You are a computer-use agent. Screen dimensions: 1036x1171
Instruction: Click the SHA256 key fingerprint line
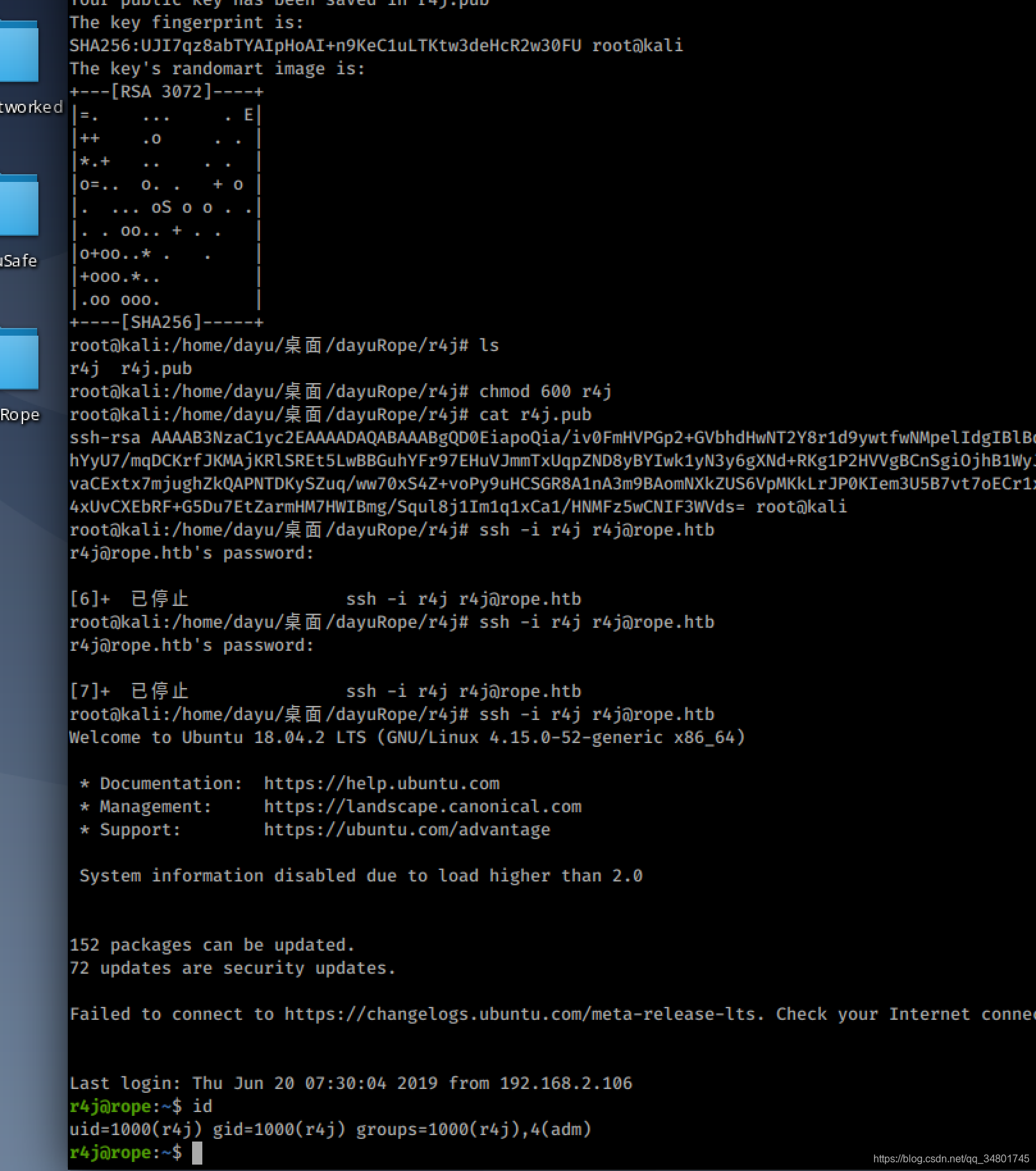[x=376, y=45]
